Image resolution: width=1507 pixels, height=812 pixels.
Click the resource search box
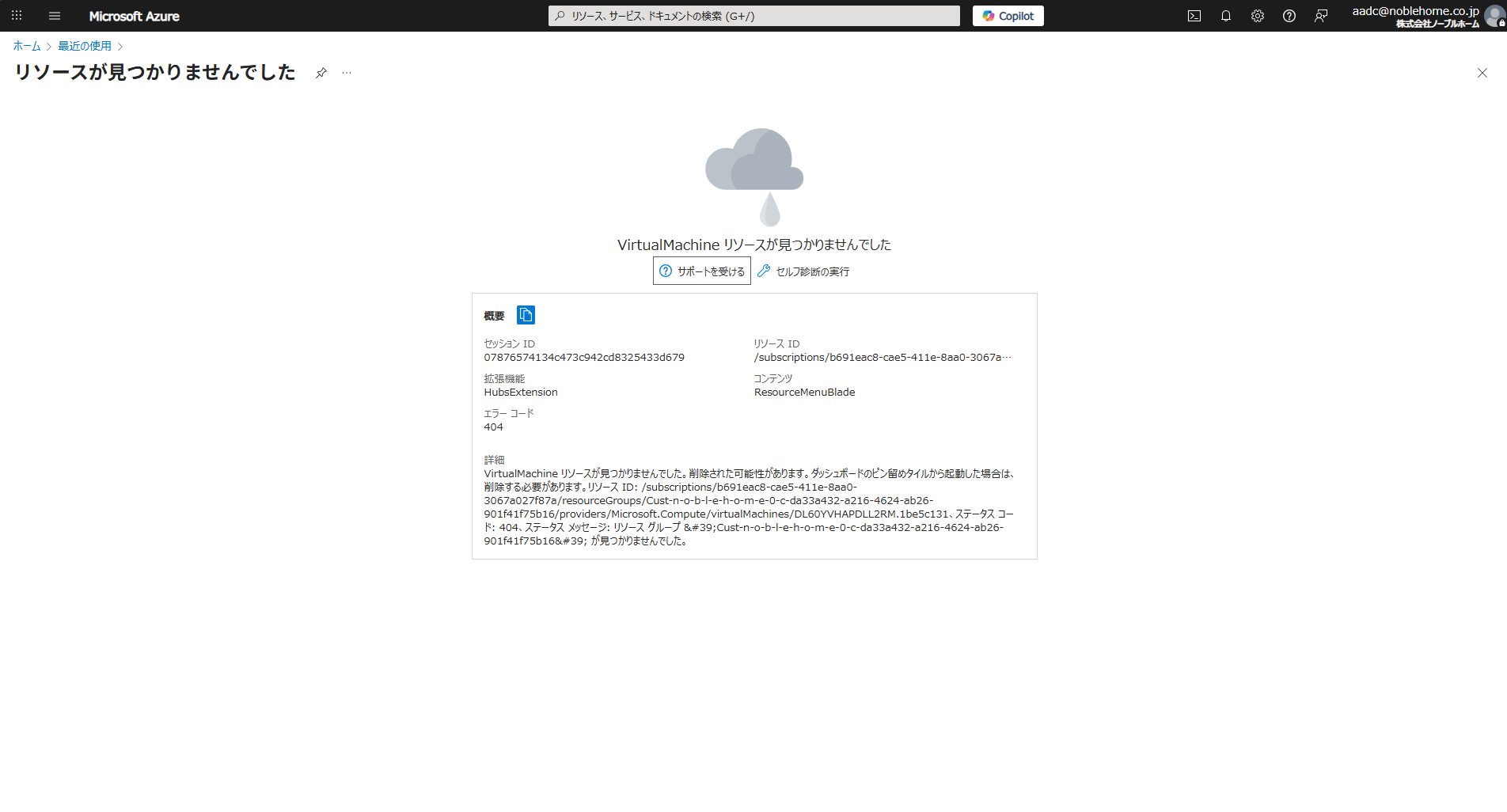pyautogui.click(x=753, y=16)
